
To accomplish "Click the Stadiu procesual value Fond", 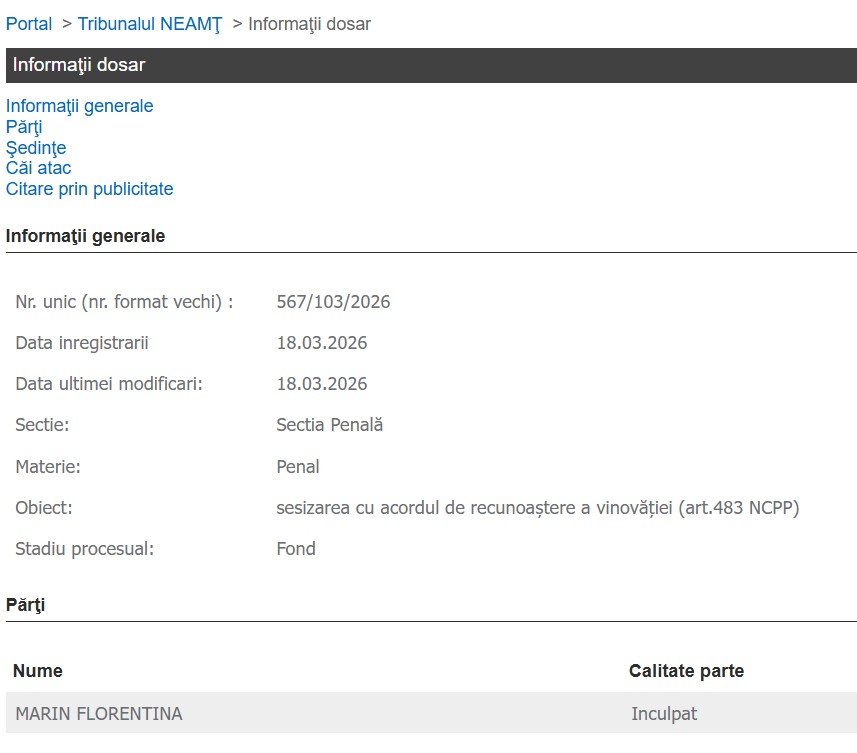I will (x=295, y=549).
